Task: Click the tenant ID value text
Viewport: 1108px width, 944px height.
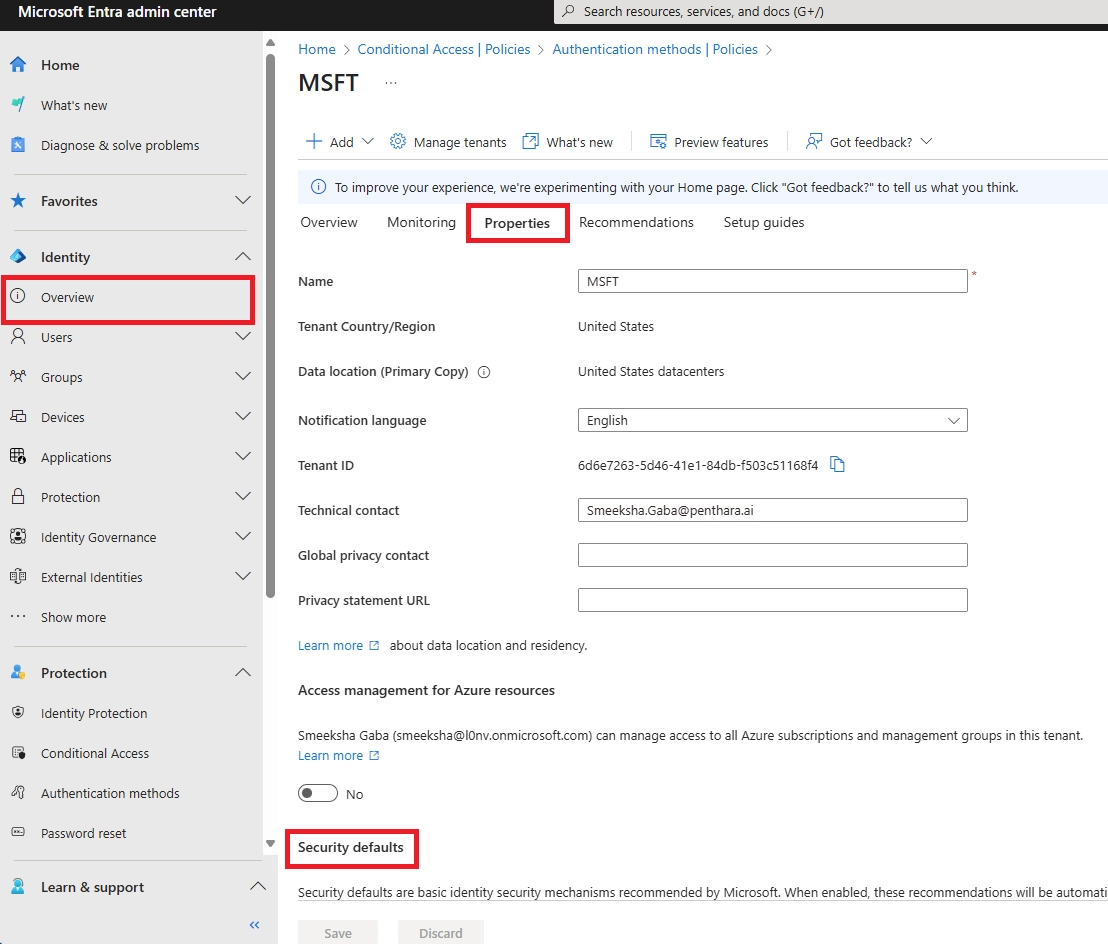Action: tap(697, 465)
